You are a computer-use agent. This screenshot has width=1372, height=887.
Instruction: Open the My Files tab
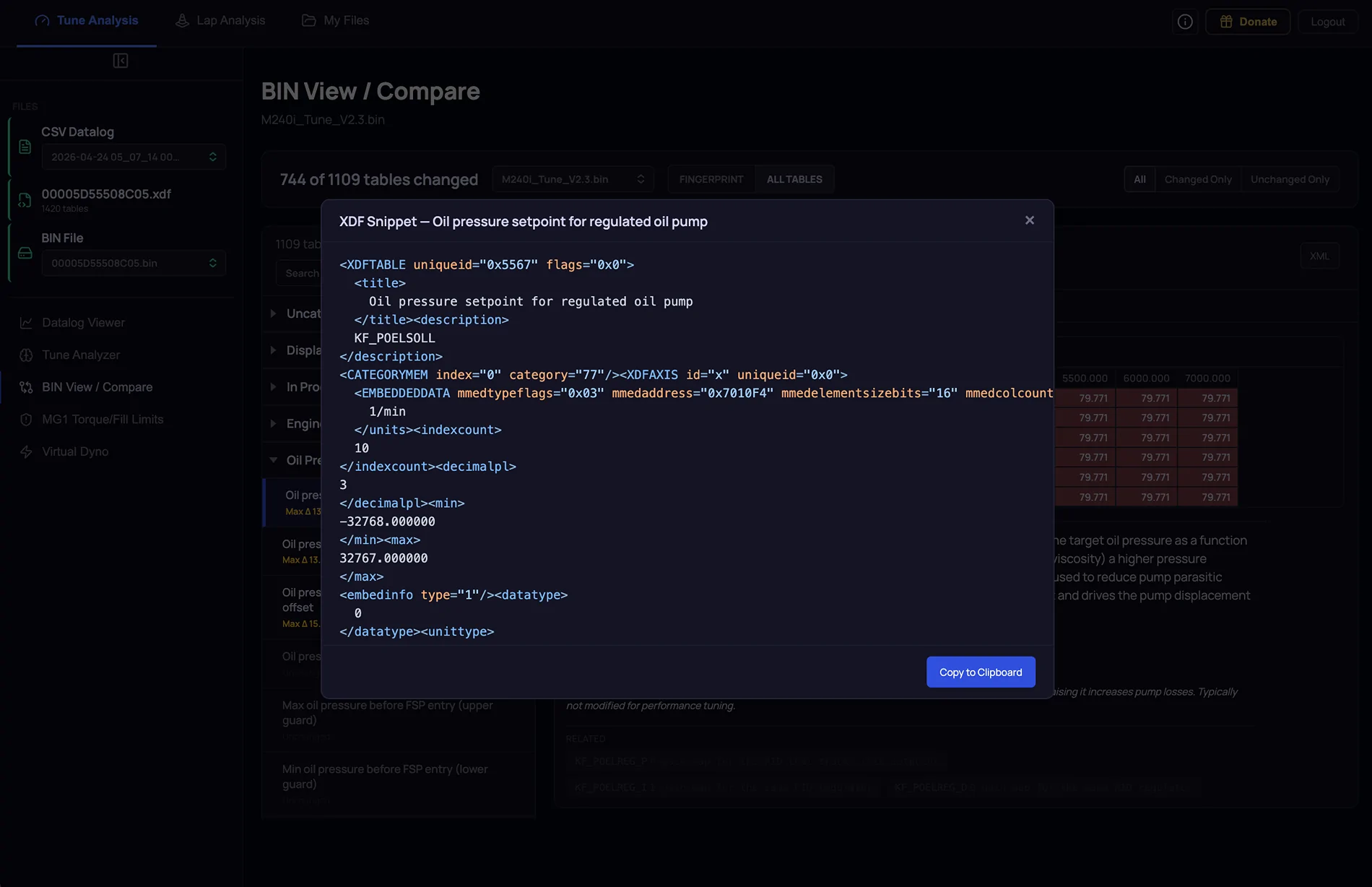pyautogui.click(x=335, y=21)
